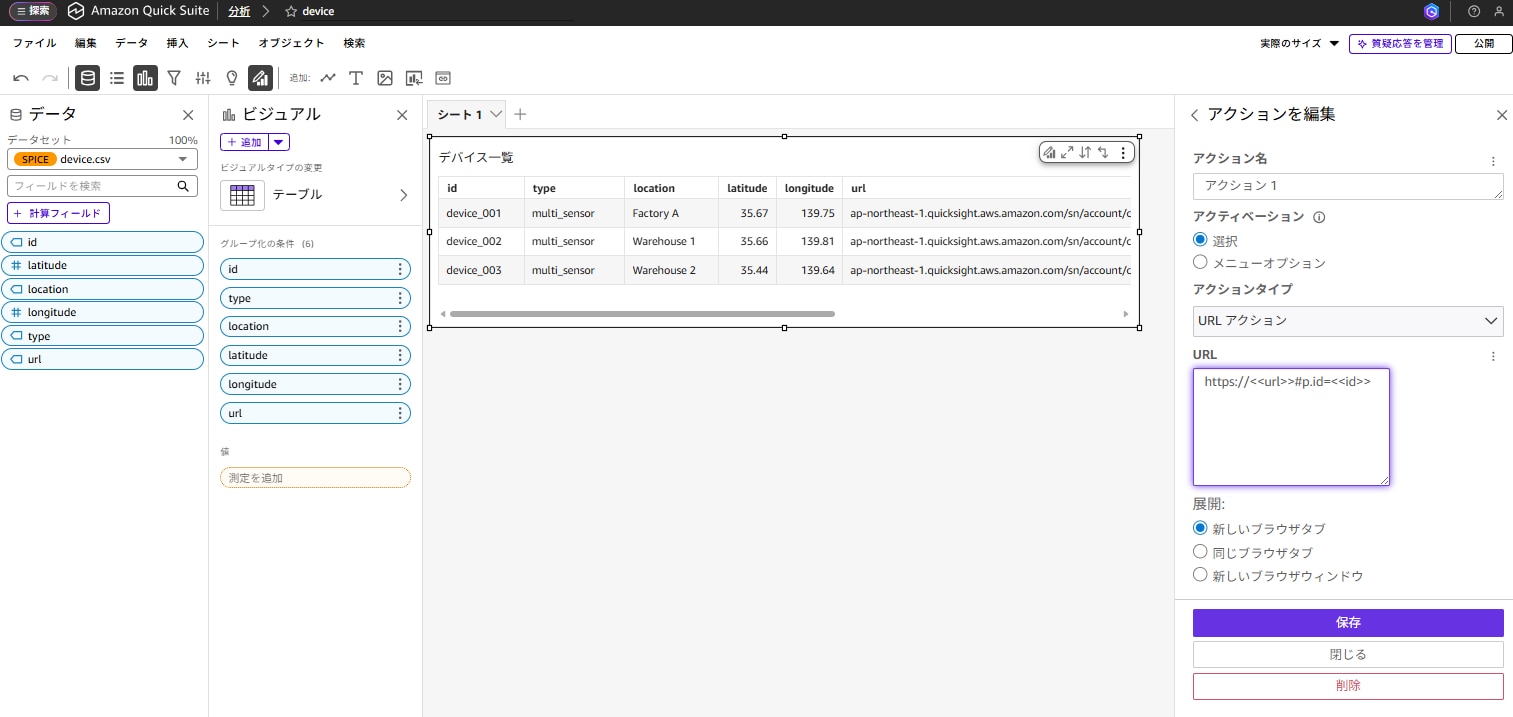Open the URL アクション type dropdown

coord(1347,321)
